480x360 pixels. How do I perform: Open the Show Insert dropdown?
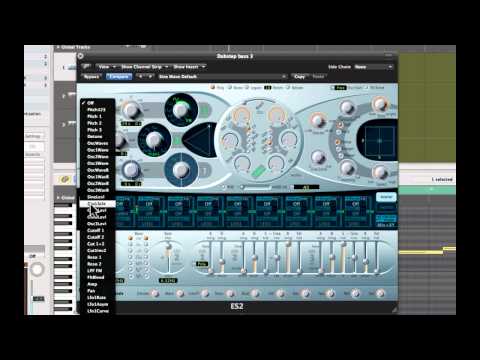tap(189, 67)
